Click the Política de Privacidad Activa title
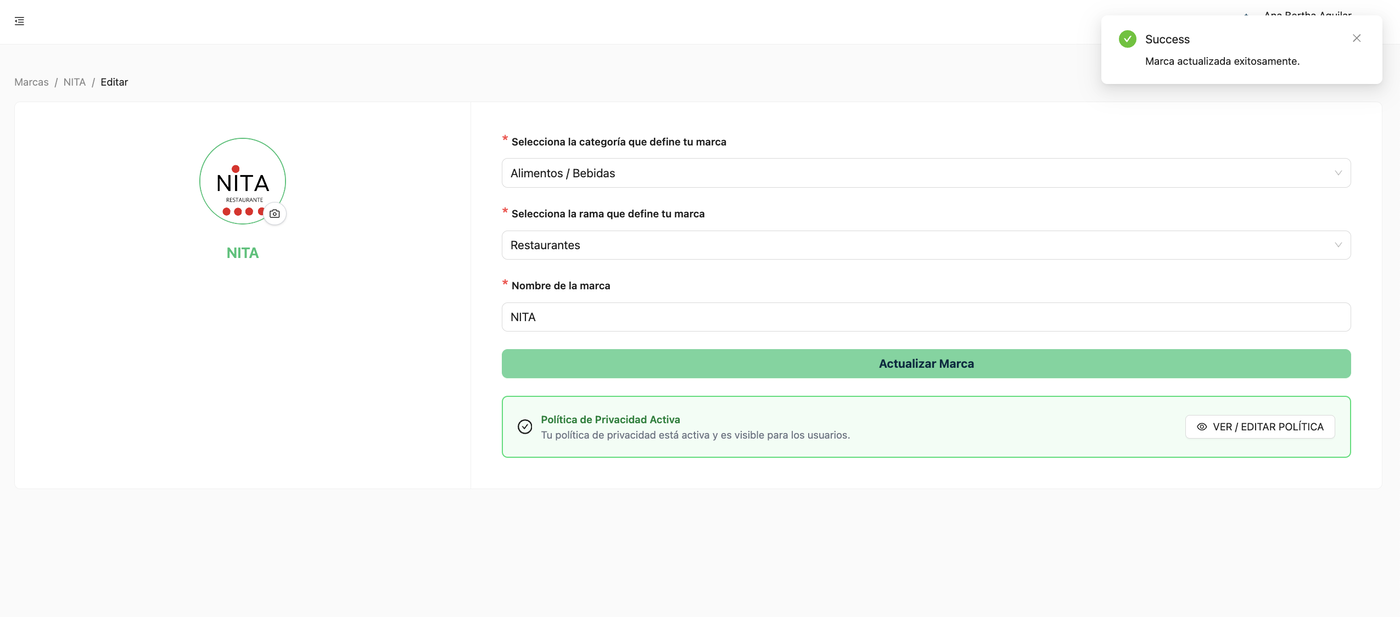The image size is (1400, 617). pyautogui.click(x=610, y=420)
